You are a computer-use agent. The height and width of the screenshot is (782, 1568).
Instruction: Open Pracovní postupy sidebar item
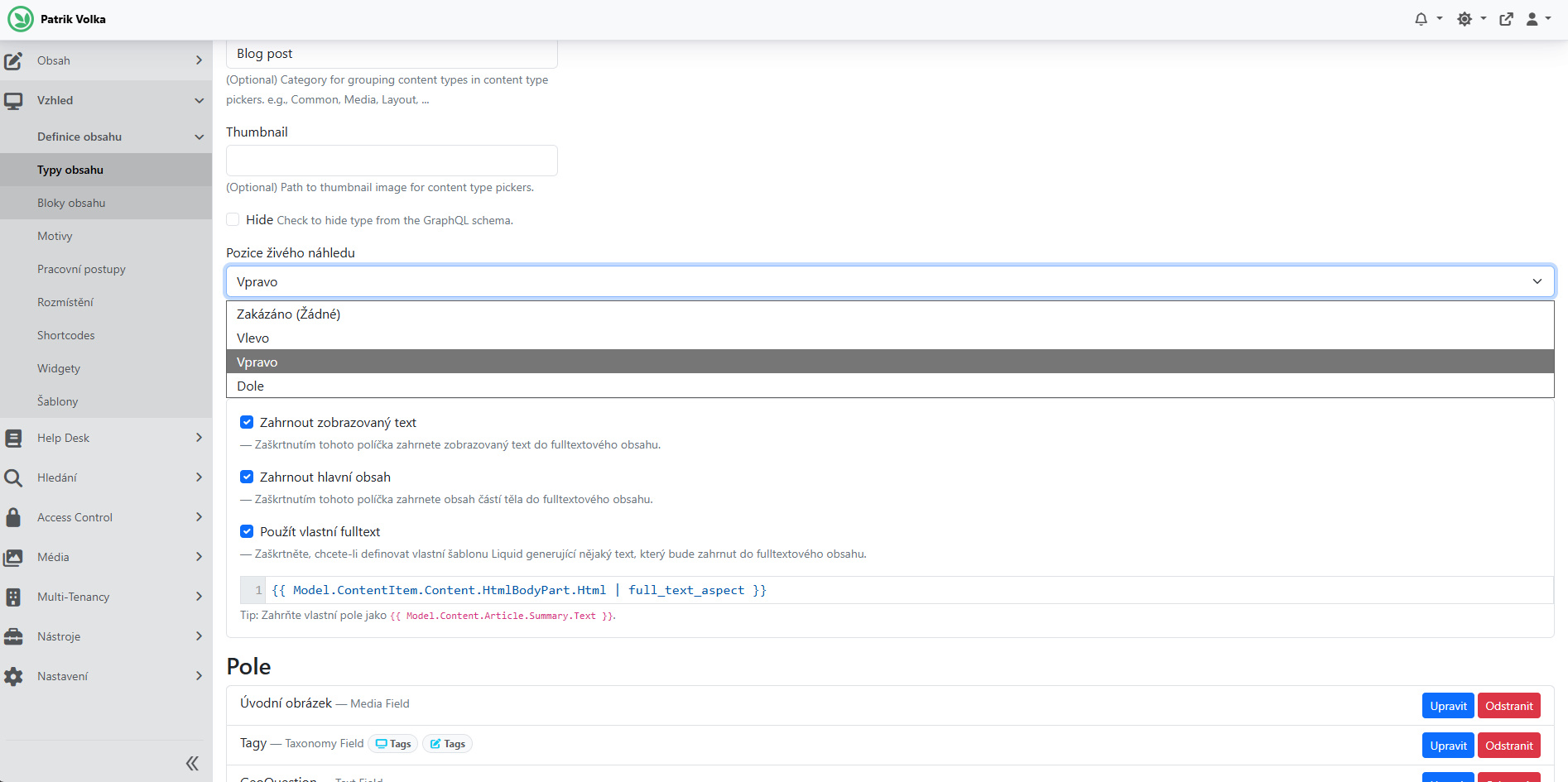pyautogui.click(x=106, y=269)
